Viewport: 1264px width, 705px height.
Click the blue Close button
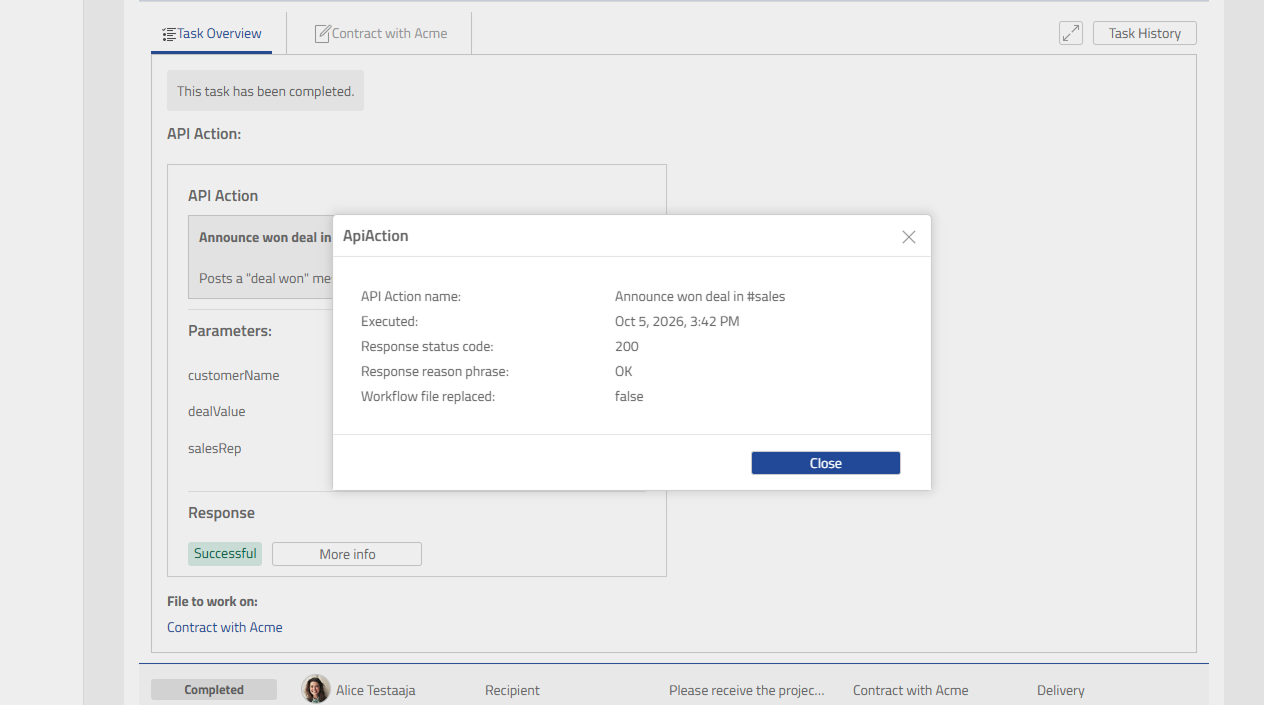click(x=826, y=463)
